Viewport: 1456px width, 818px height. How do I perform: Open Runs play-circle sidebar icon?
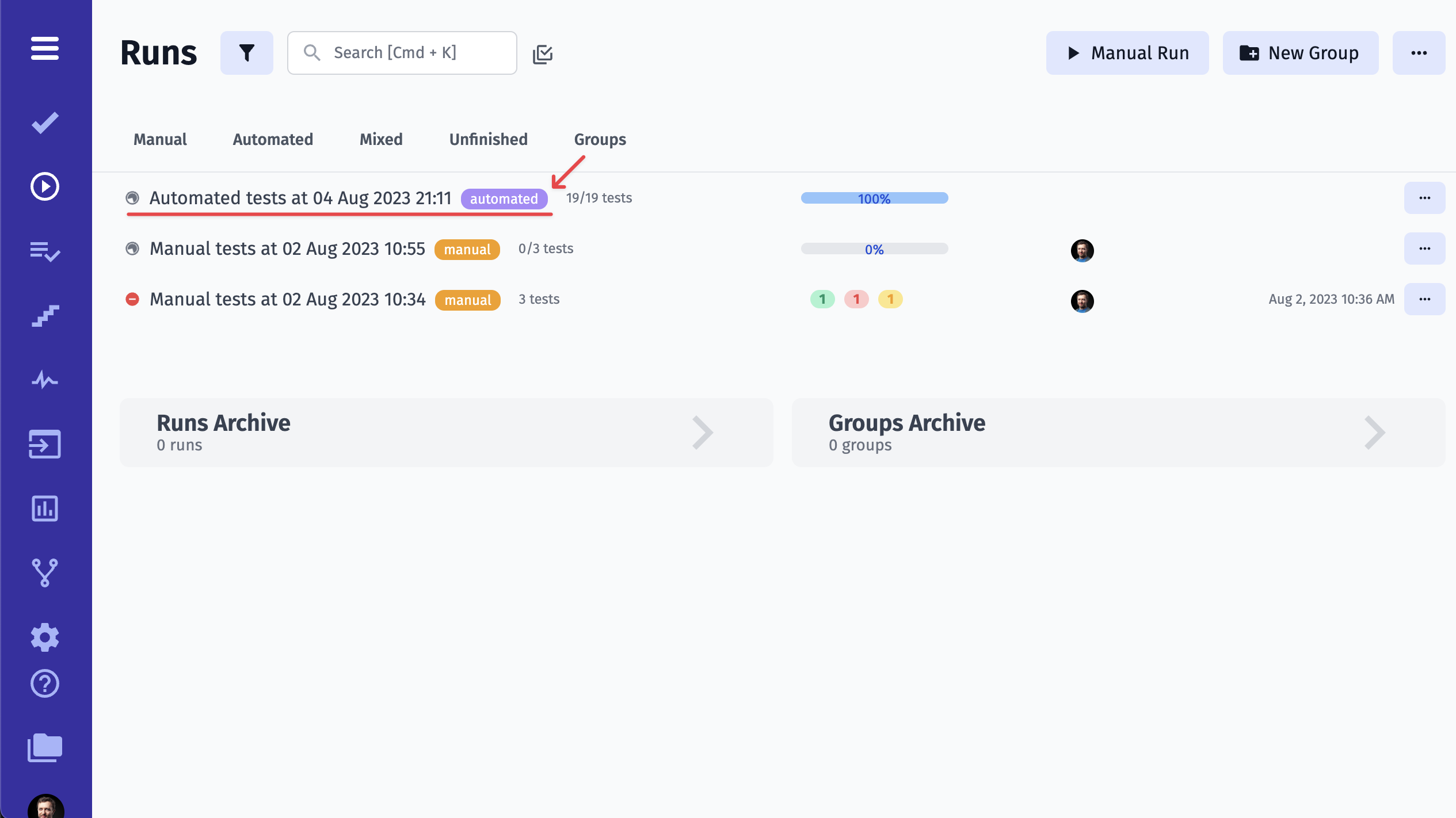tap(45, 186)
